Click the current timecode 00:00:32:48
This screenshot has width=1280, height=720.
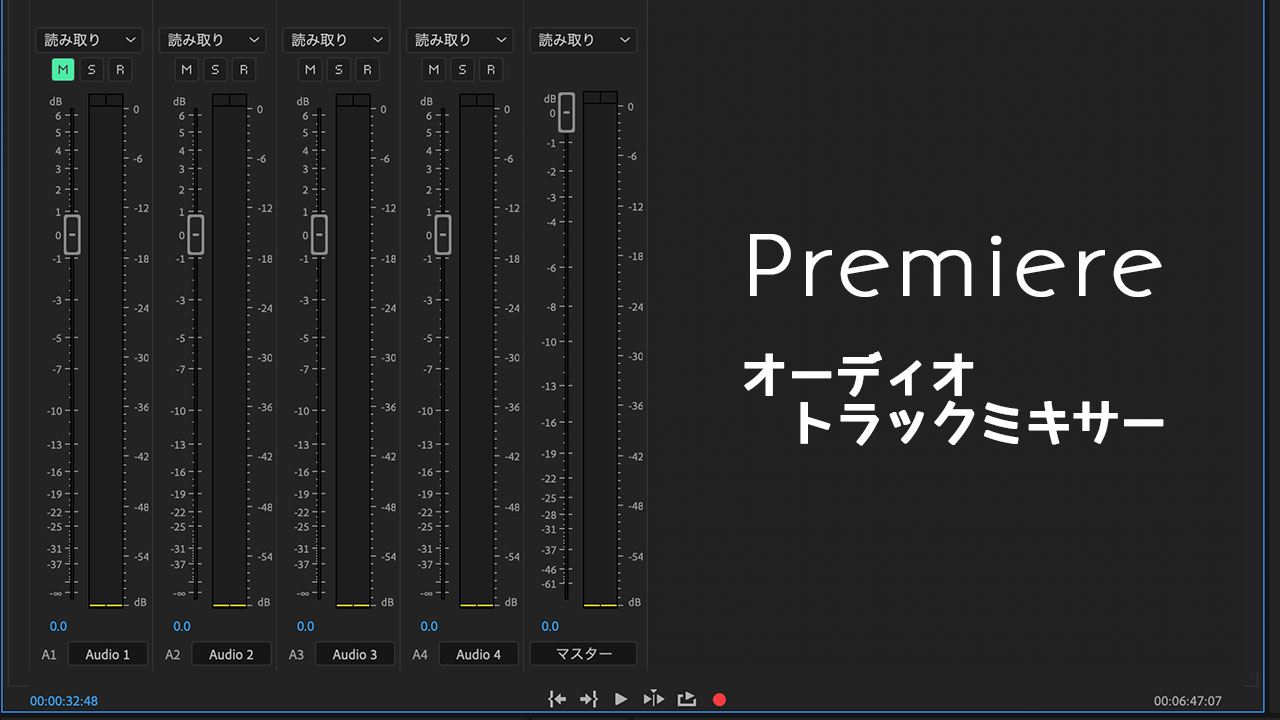[x=64, y=701]
